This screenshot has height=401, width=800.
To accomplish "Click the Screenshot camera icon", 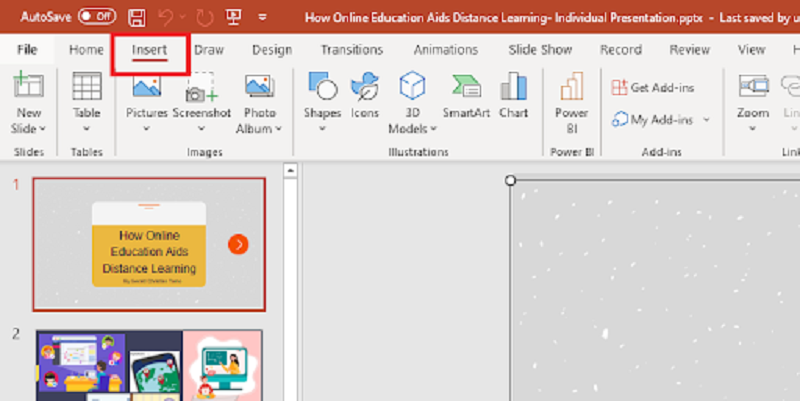I will pyautogui.click(x=201, y=87).
